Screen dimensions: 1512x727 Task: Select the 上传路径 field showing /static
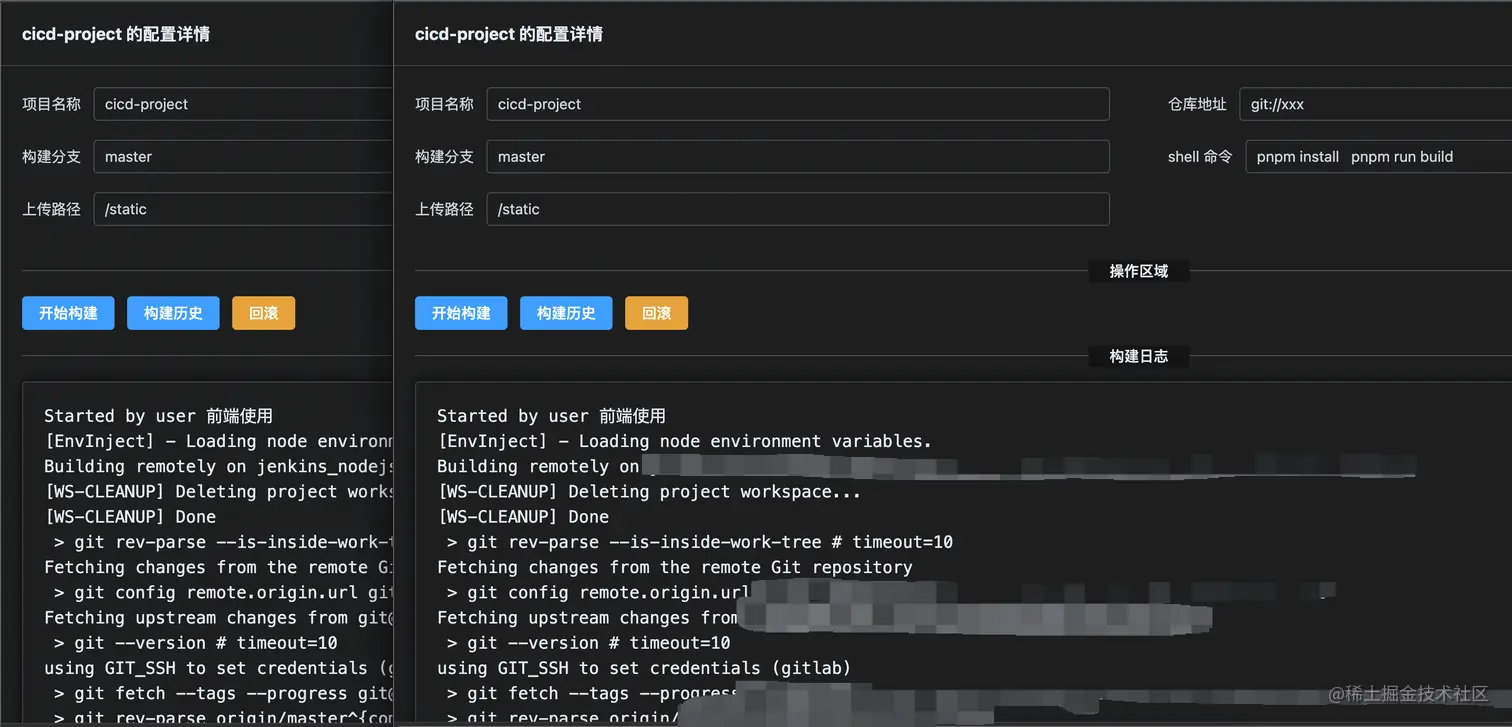(x=797, y=209)
